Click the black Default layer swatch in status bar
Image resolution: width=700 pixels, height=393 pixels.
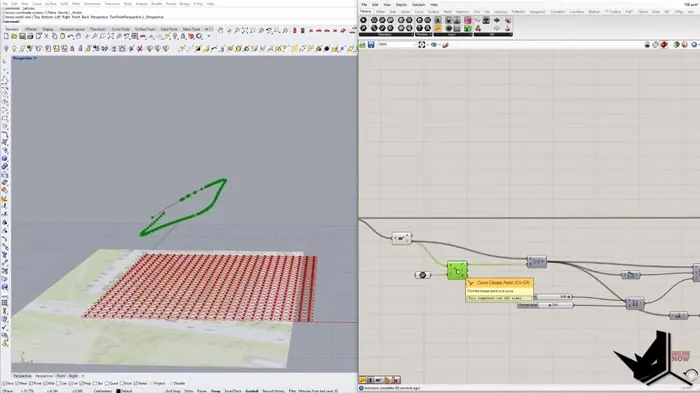point(118,391)
